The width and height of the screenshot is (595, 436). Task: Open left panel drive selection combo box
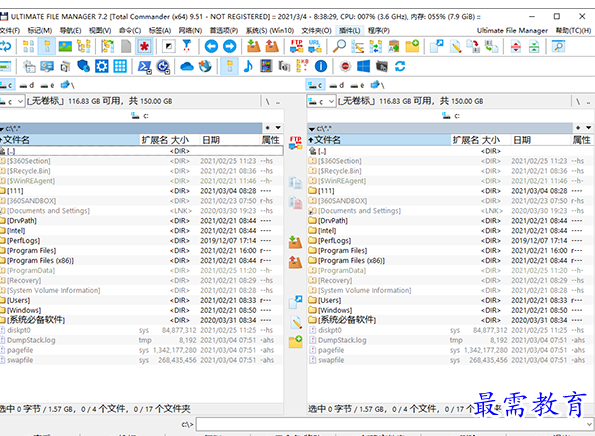(x=12, y=101)
